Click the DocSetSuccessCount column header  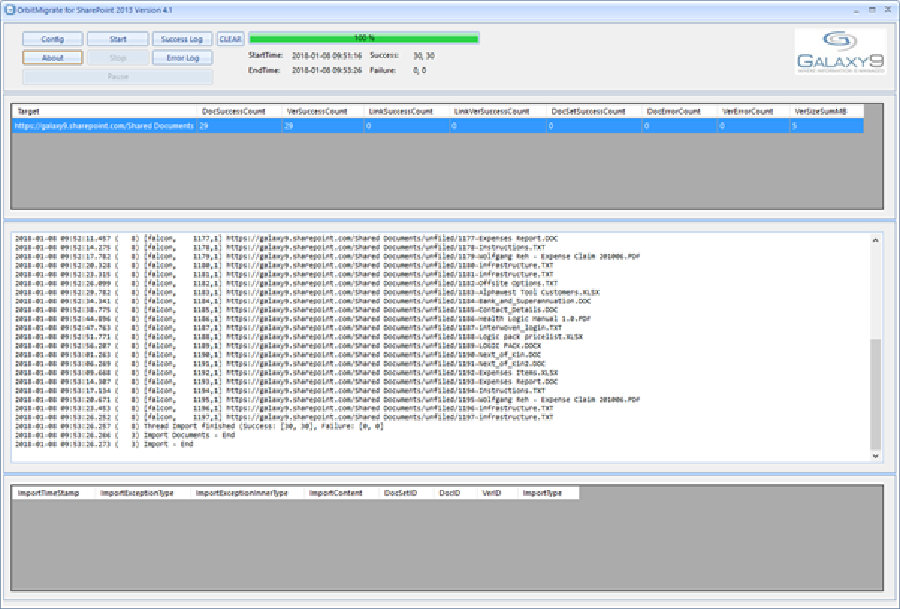click(594, 111)
